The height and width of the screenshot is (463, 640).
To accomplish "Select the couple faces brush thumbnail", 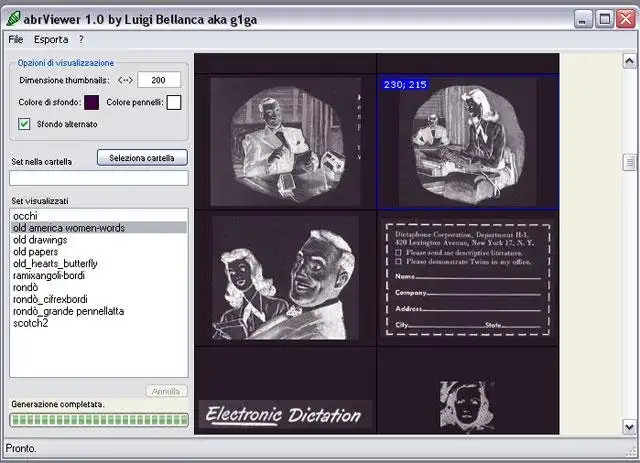I will (x=285, y=278).
